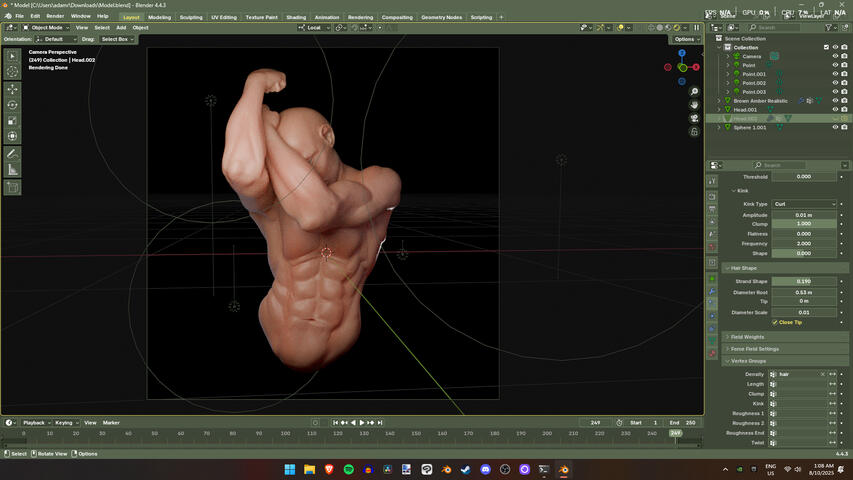Open the Local transform orientation dropdown
This screenshot has width=853, height=480.
tap(314, 28)
